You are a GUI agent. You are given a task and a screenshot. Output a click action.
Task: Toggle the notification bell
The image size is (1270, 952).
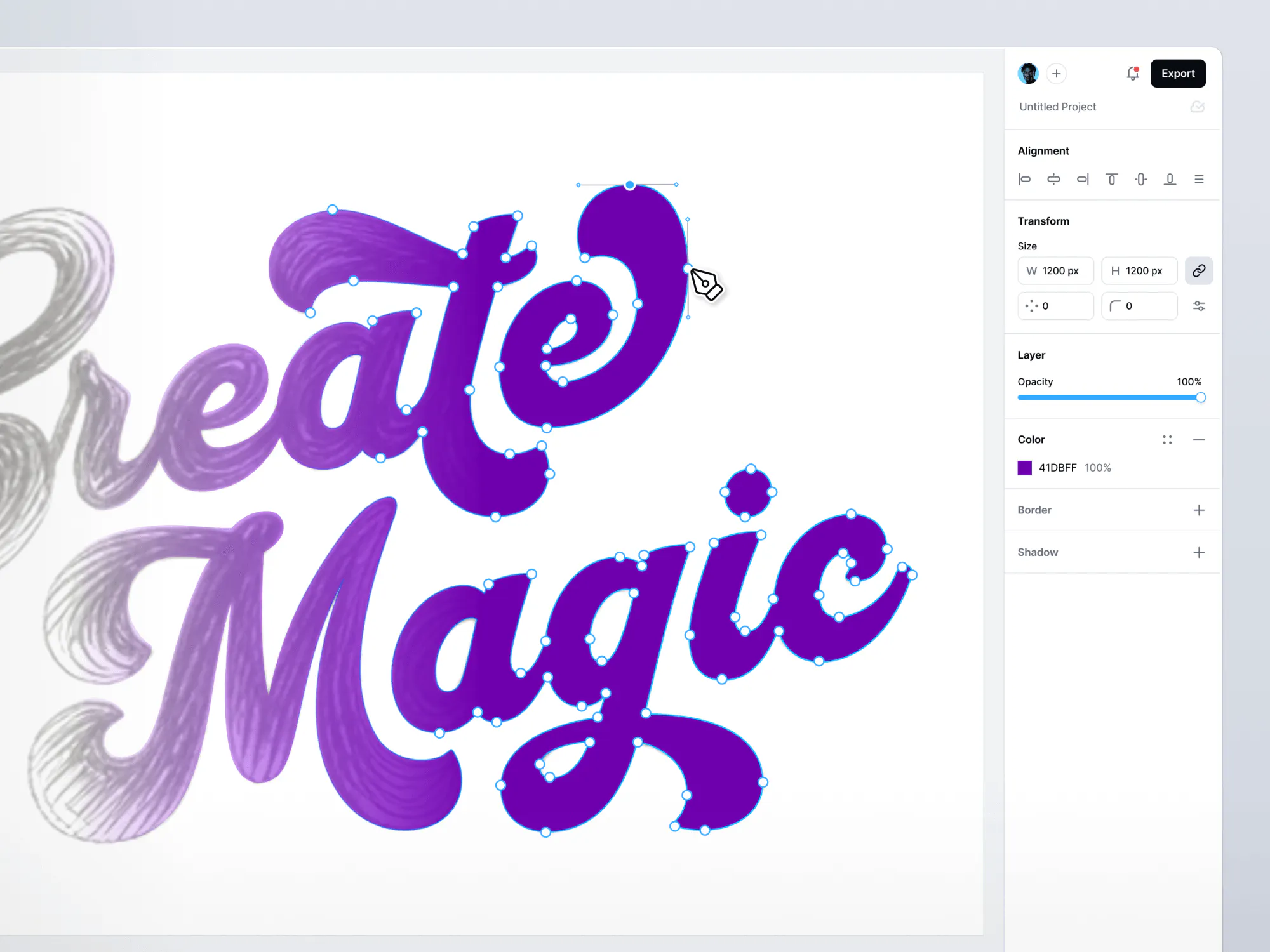click(x=1132, y=74)
